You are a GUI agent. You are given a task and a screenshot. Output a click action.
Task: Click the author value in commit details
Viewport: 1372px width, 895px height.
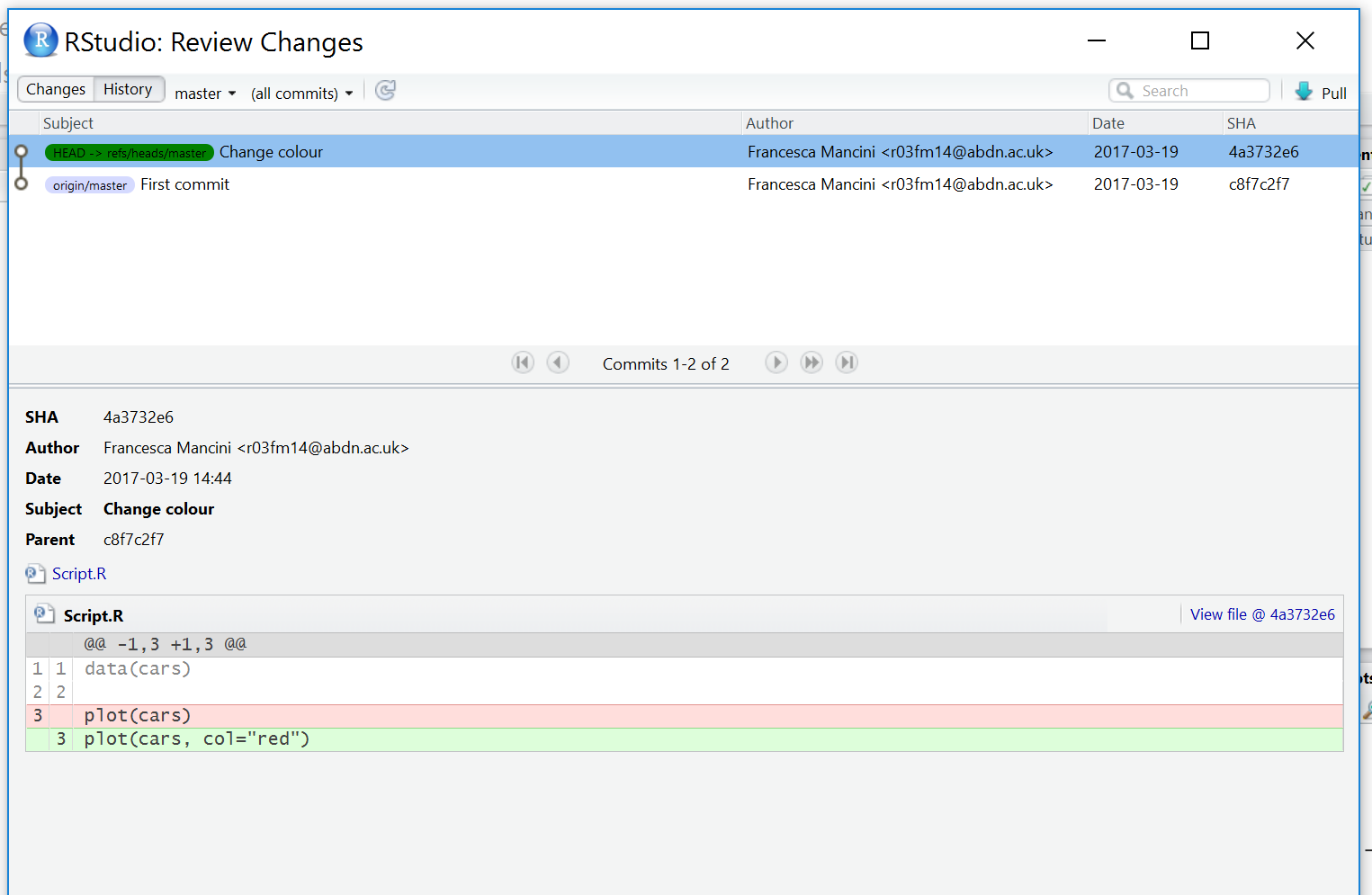click(256, 448)
